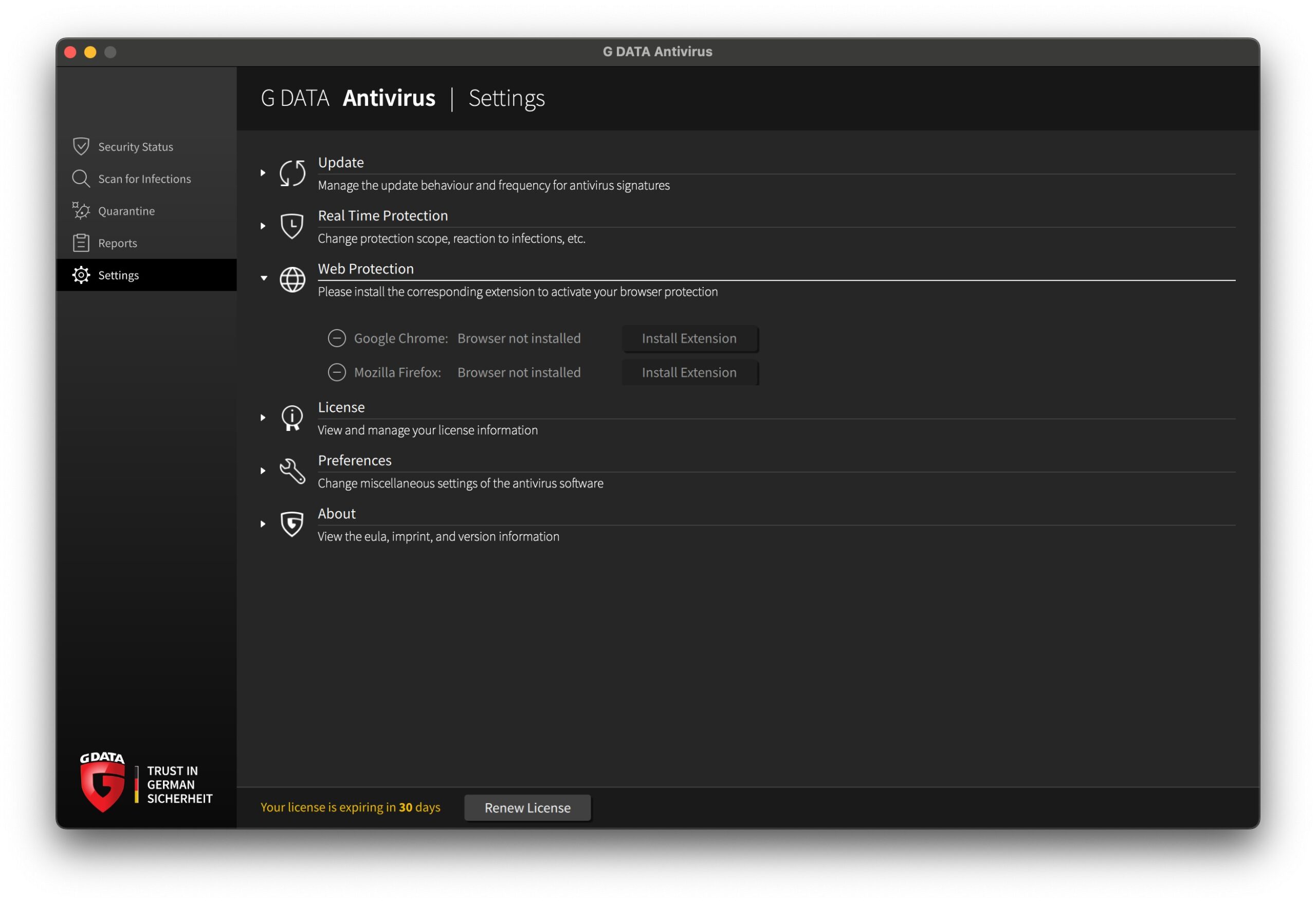The image size is (1316, 903).
Task: Click the 'Google Chrome:' label
Action: (x=401, y=338)
